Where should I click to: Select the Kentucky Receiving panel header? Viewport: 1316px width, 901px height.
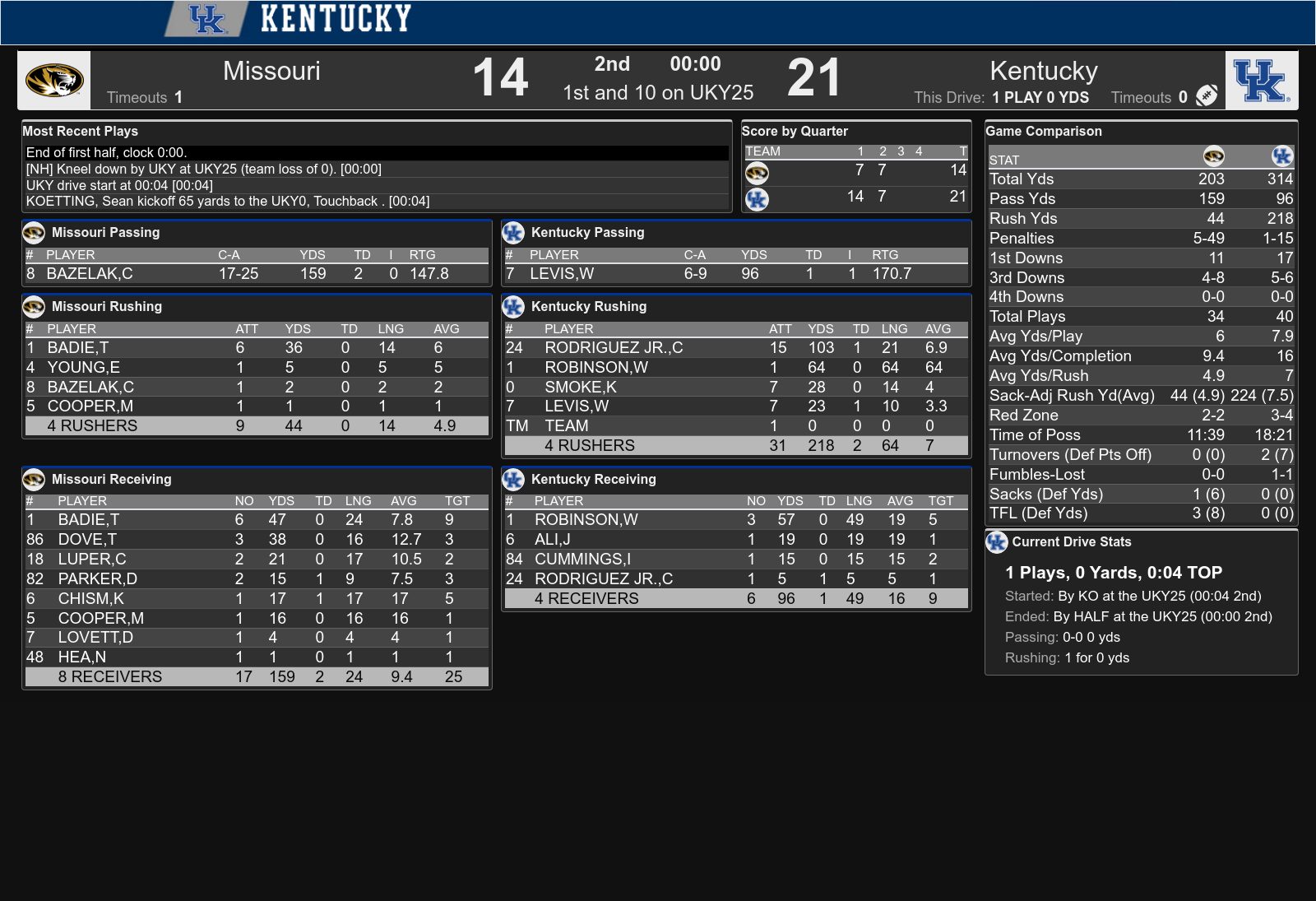736,479
